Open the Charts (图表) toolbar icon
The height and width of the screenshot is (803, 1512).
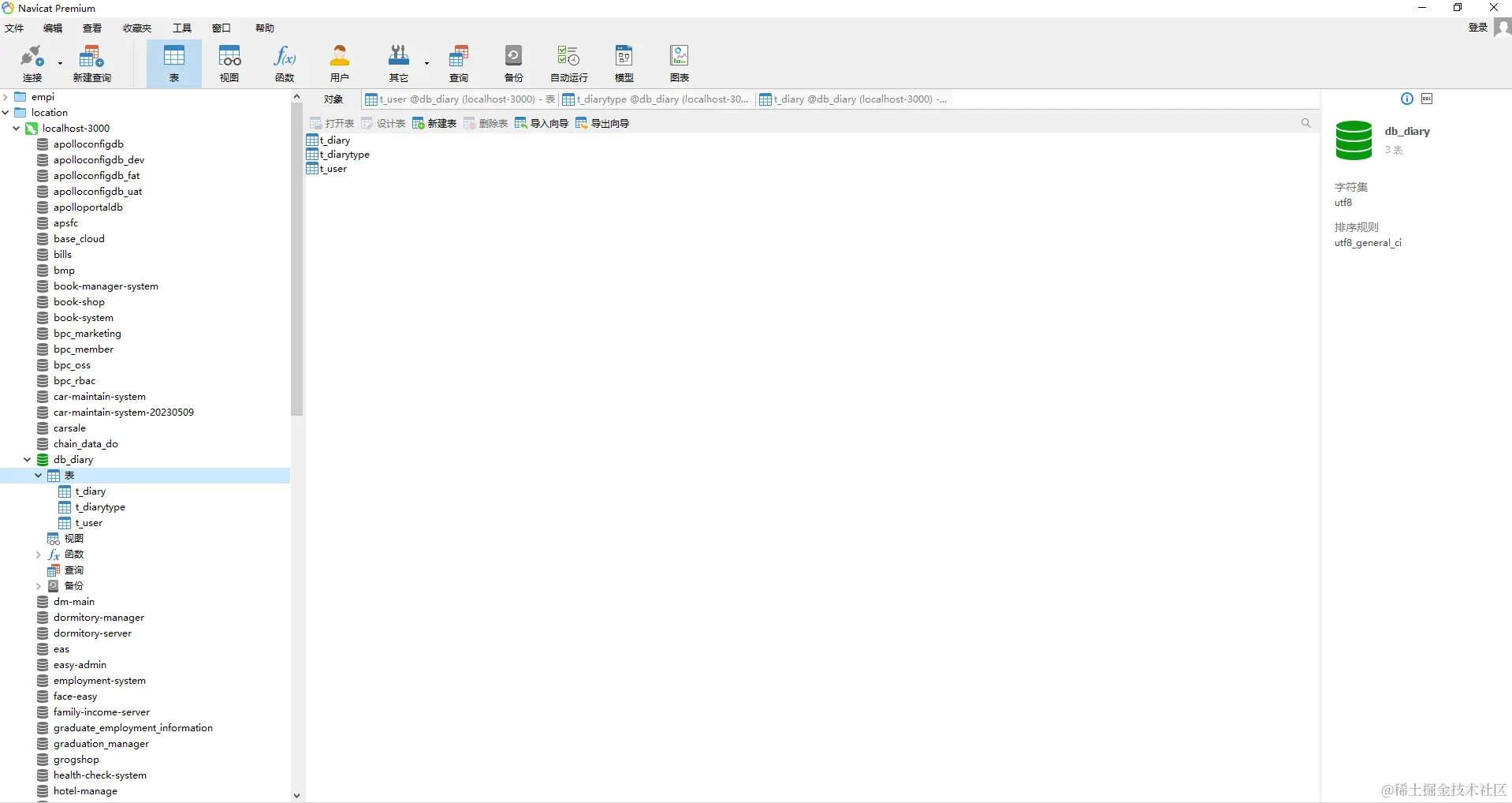[680, 63]
